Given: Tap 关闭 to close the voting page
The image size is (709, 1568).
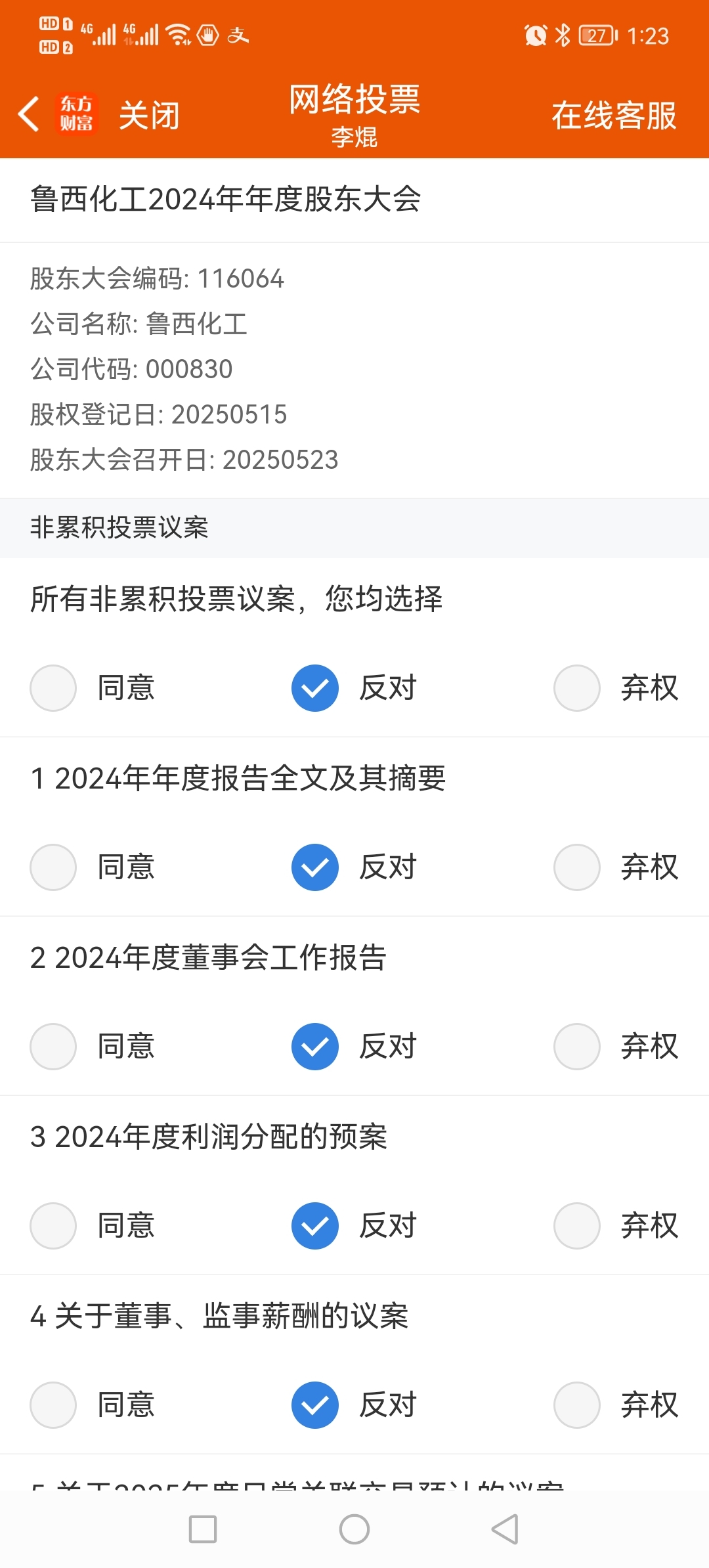Looking at the screenshot, I should point(150,116).
